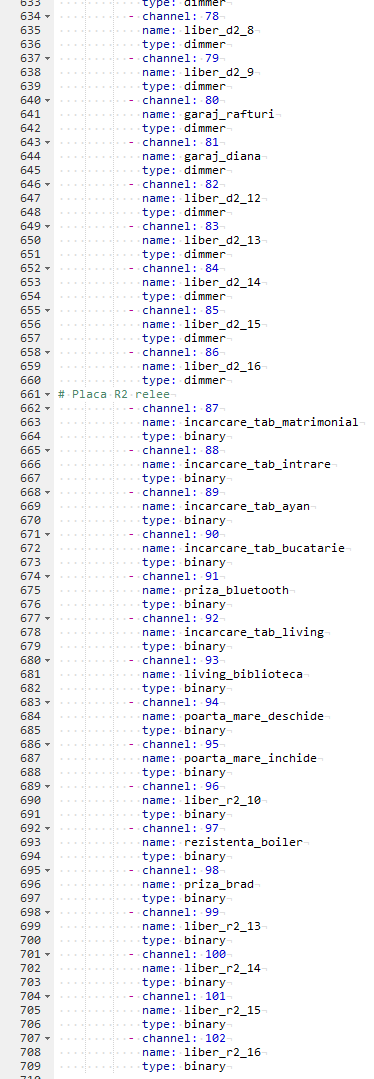
Task: Click 'liber_r2_16' value
Action: click(x=222, y=1052)
